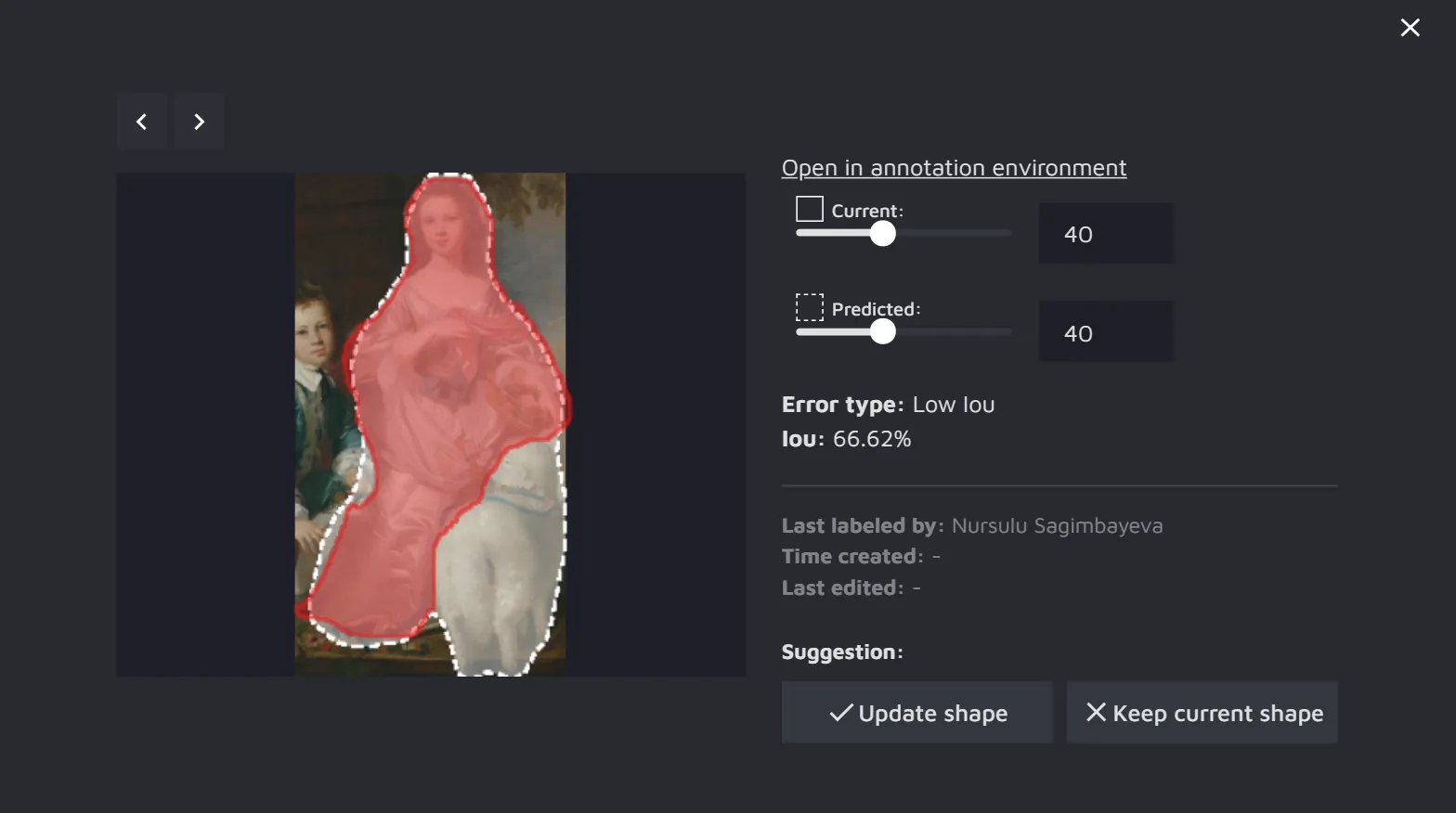Focus the Current opacity value field
This screenshot has width=1456, height=813.
coord(1105,234)
